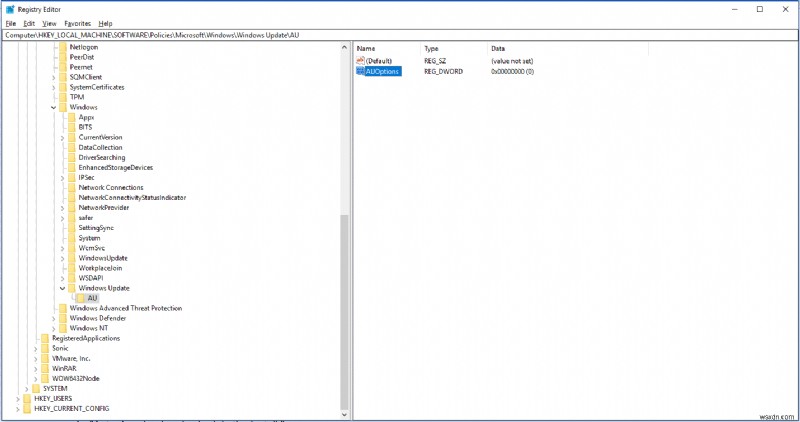Open the File menu

coord(11,23)
